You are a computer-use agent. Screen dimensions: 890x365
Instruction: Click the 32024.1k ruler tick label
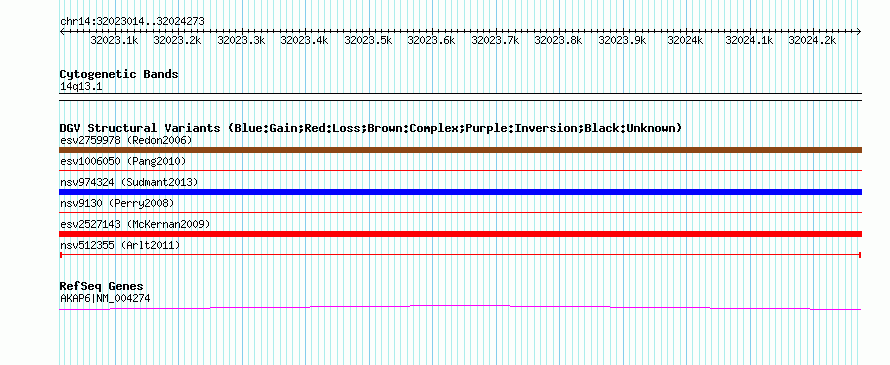(x=749, y=40)
